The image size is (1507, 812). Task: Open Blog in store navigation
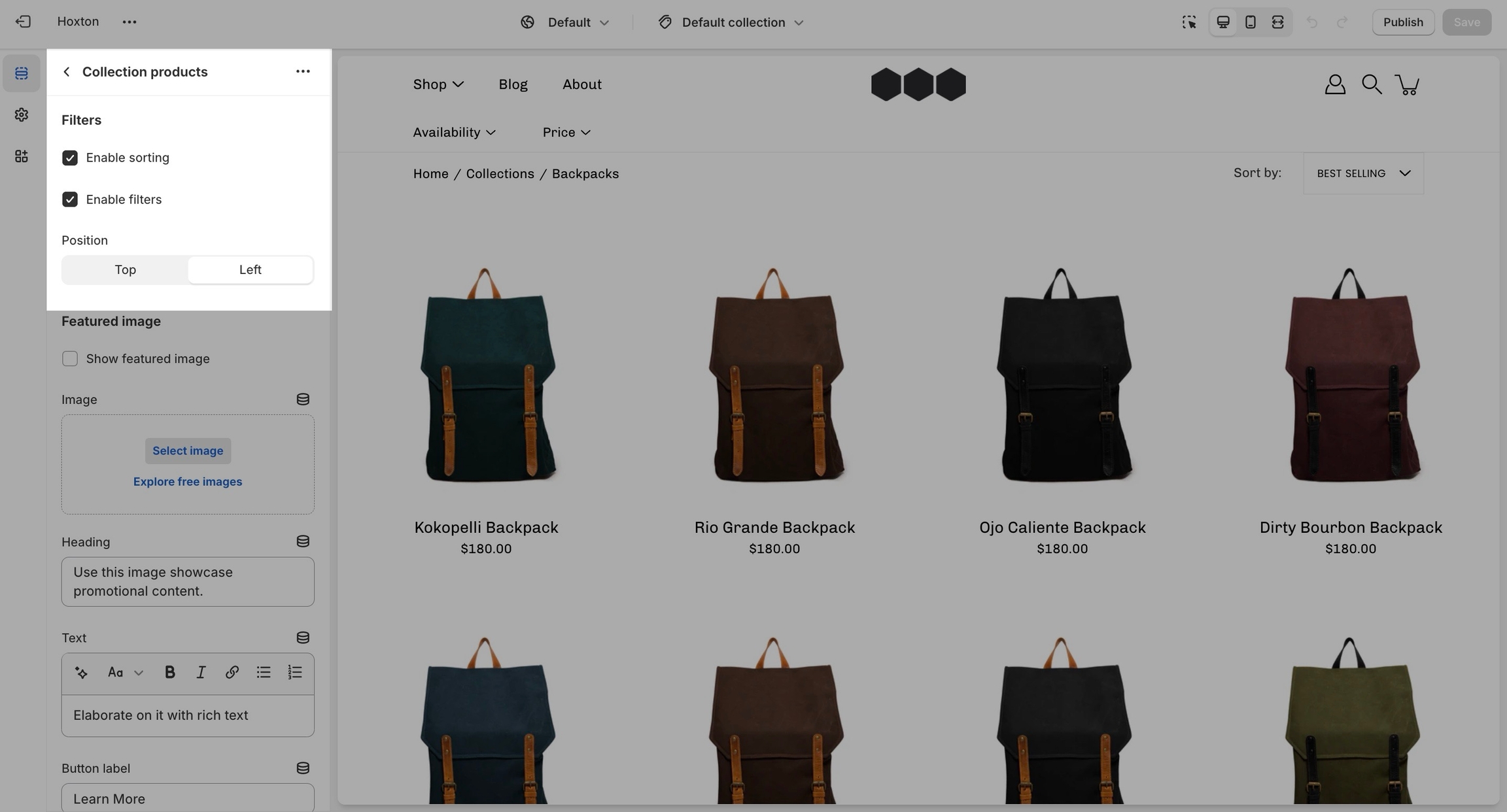click(x=513, y=84)
